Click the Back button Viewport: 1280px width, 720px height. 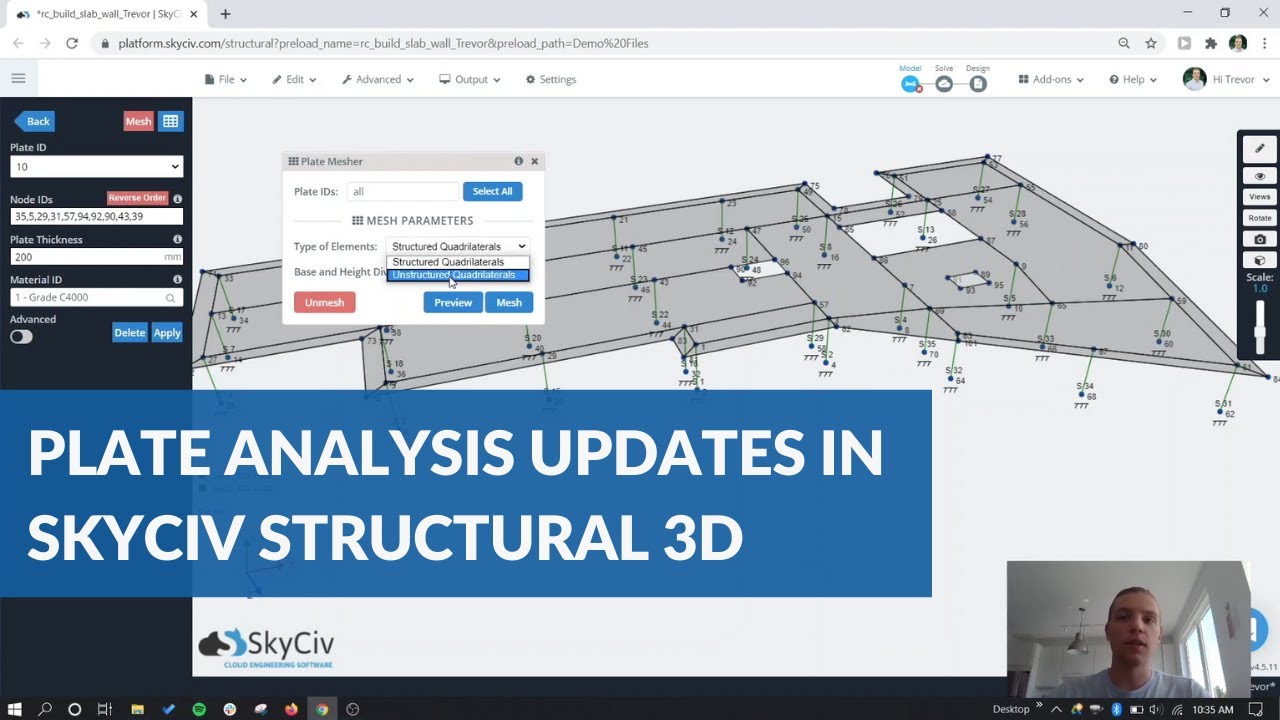tap(34, 121)
